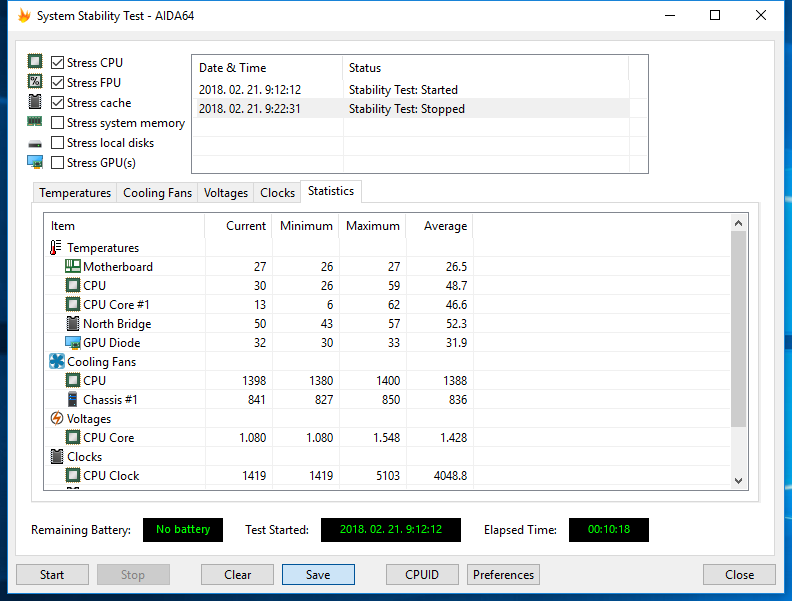Disable the Stress CPU checkbox
This screenshot has width=792, height=601.
click(58, 63)
